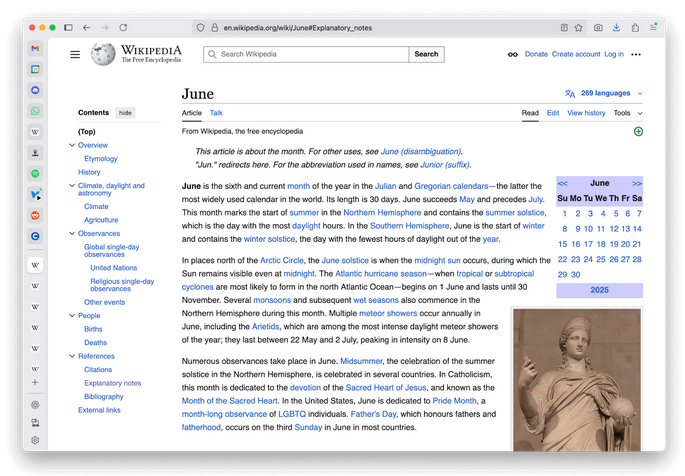The height and width of the screenshot is (476, 685).
Task: Collapse the Observances section in Contents
Action: point(72,233)
